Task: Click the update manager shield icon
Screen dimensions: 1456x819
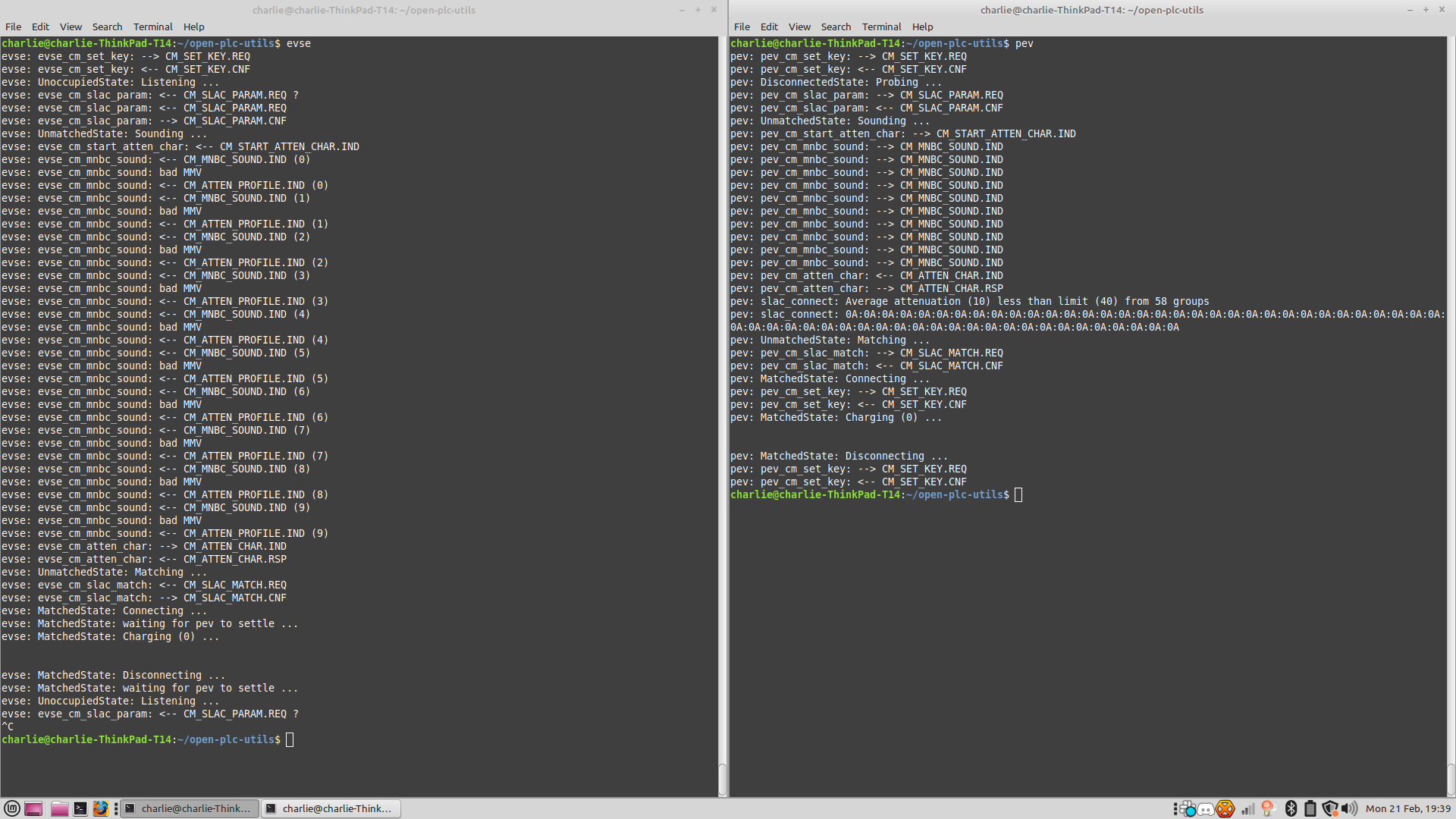Action: [1330, 808]
